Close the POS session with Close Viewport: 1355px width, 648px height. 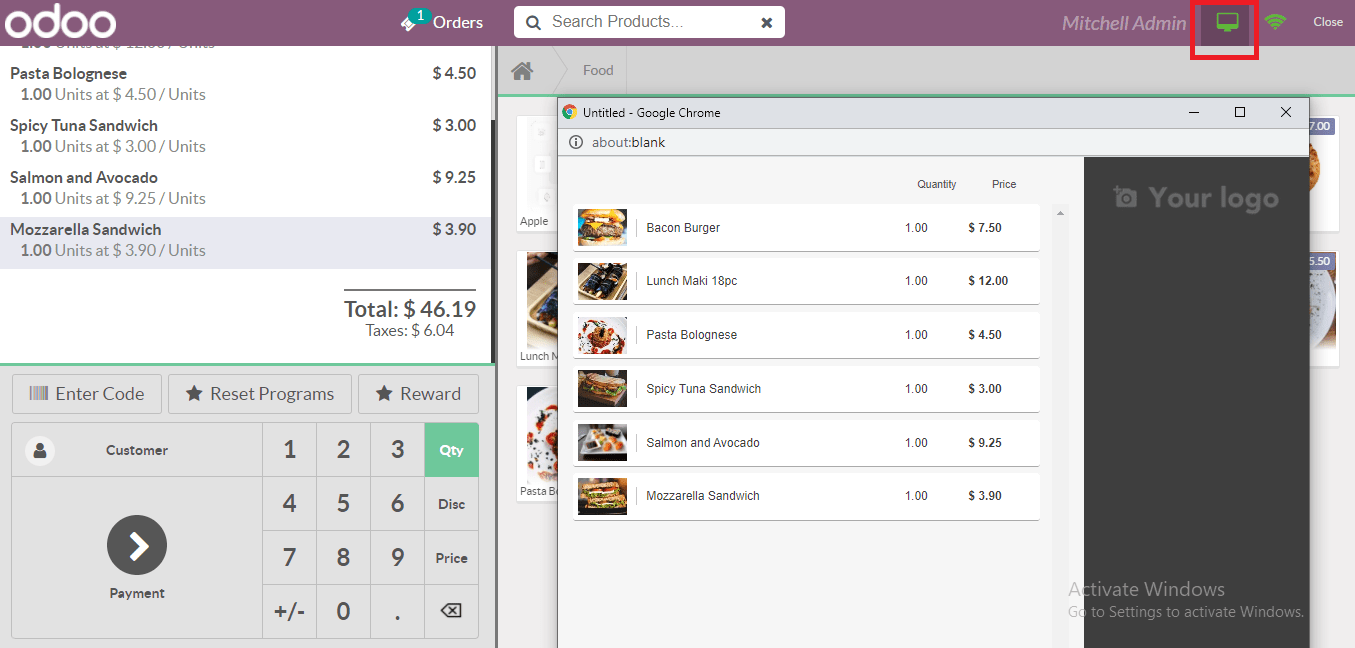pos(1328,22)
